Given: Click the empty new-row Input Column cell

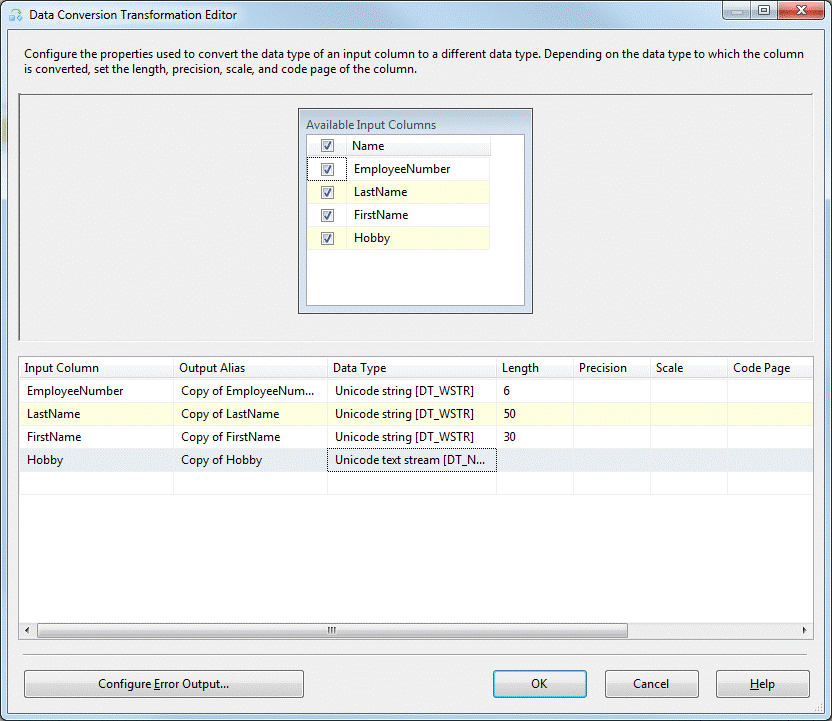Looking at the screenshot, I should 96,483.
